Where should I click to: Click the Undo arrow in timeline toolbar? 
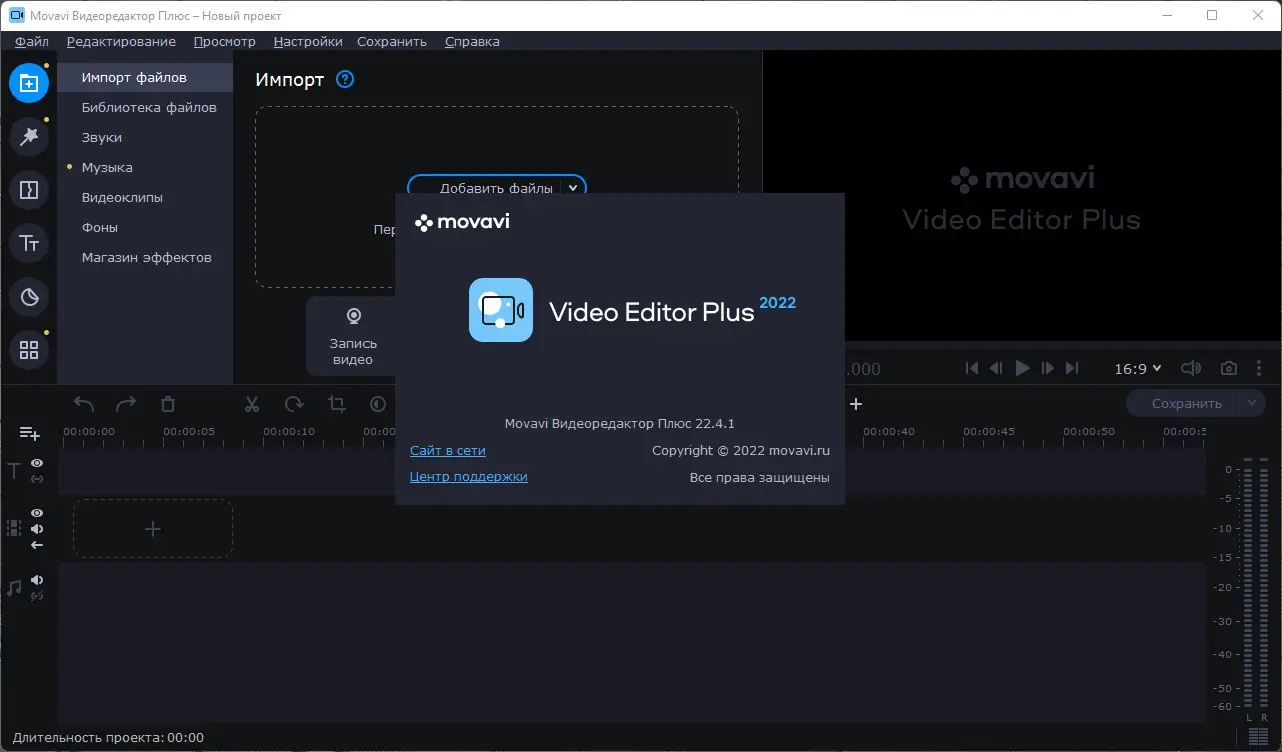(x=84, y=404)
